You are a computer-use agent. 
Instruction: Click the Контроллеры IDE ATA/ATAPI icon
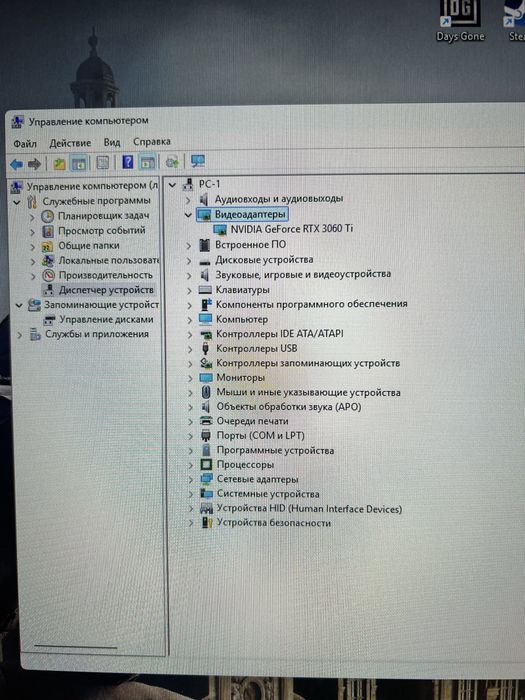205,334
